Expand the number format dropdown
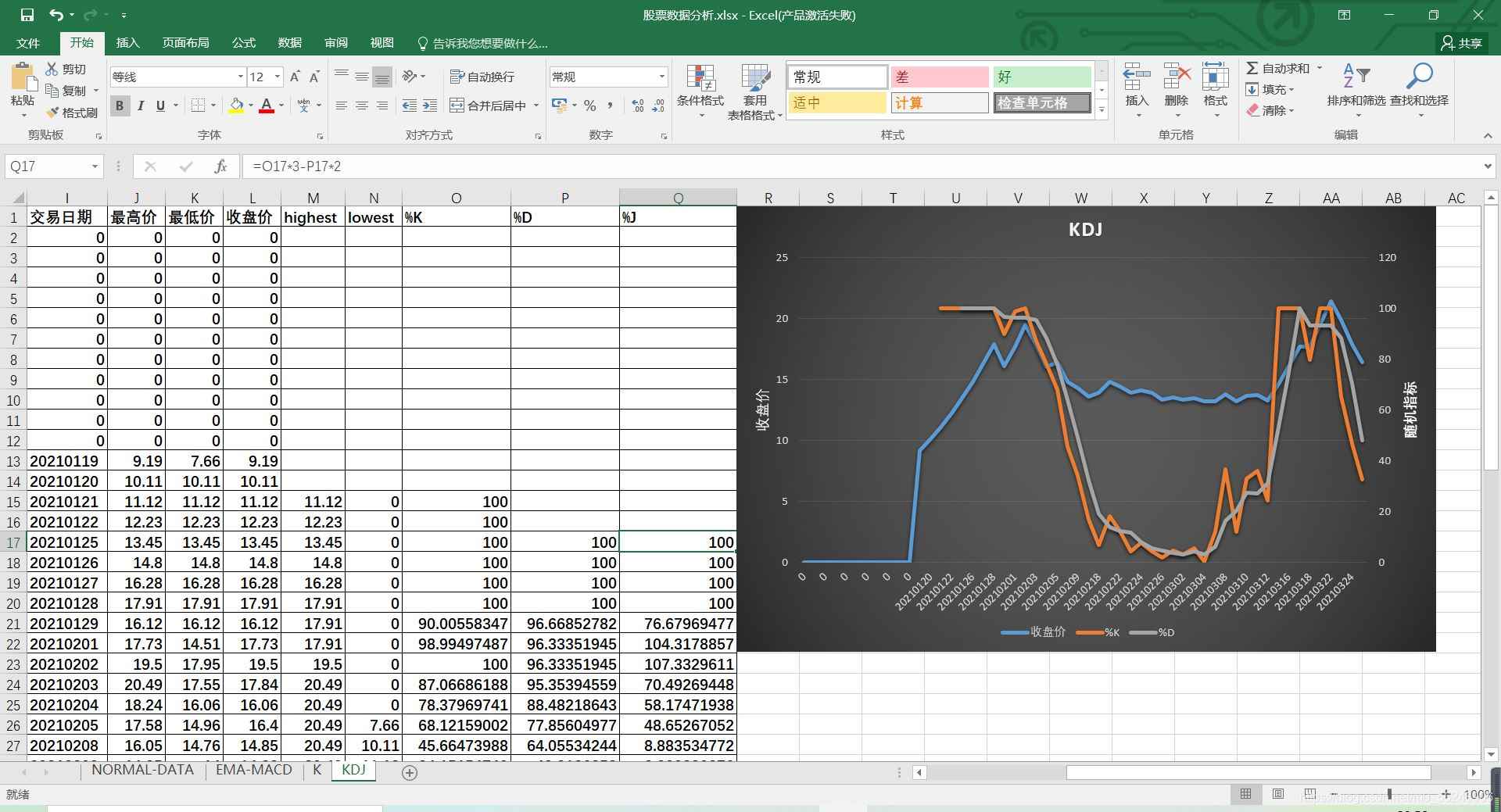Image resolution: width=1501 pixels, height=812 pixels. point(661,77)
